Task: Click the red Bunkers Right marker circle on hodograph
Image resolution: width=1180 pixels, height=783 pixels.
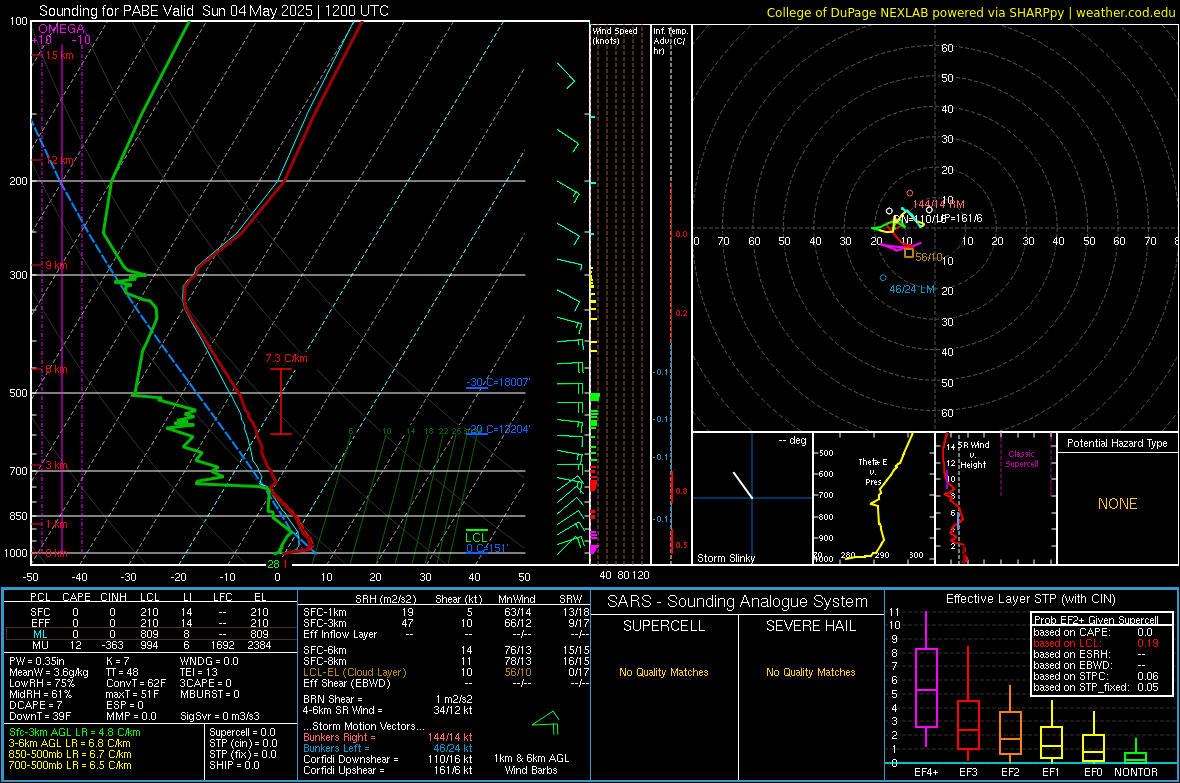Action: click(x=910, y=193)
